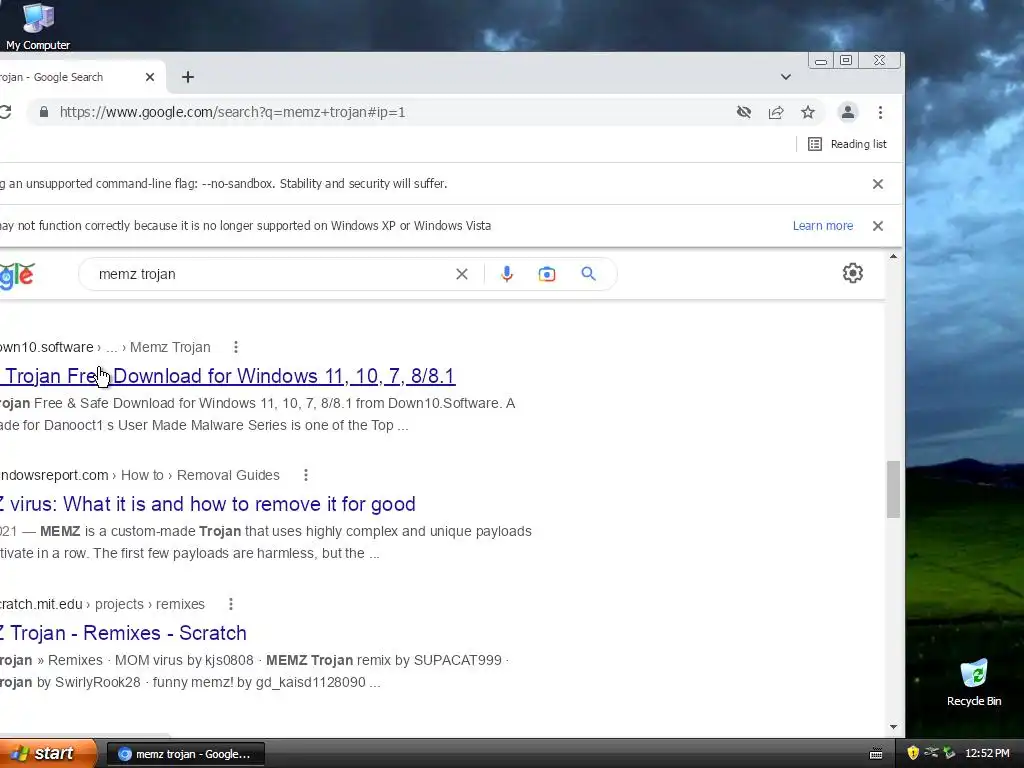Open the Recycle Bin desktop icon

974,682
